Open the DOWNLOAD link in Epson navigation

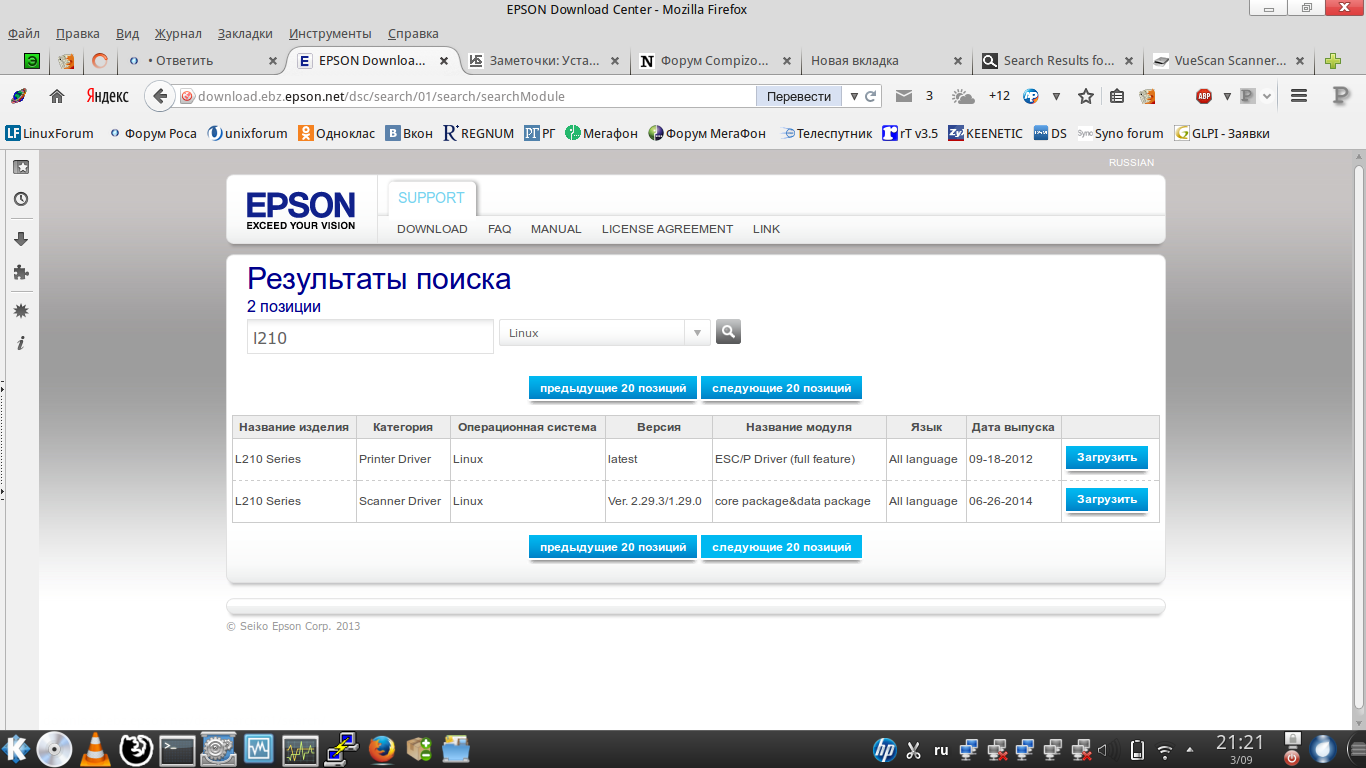432,229
